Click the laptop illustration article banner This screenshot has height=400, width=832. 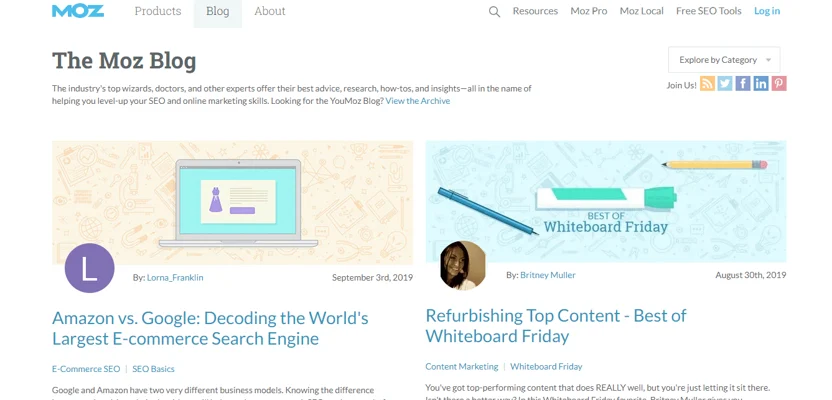pyautogui.click(x=232, y=202)
